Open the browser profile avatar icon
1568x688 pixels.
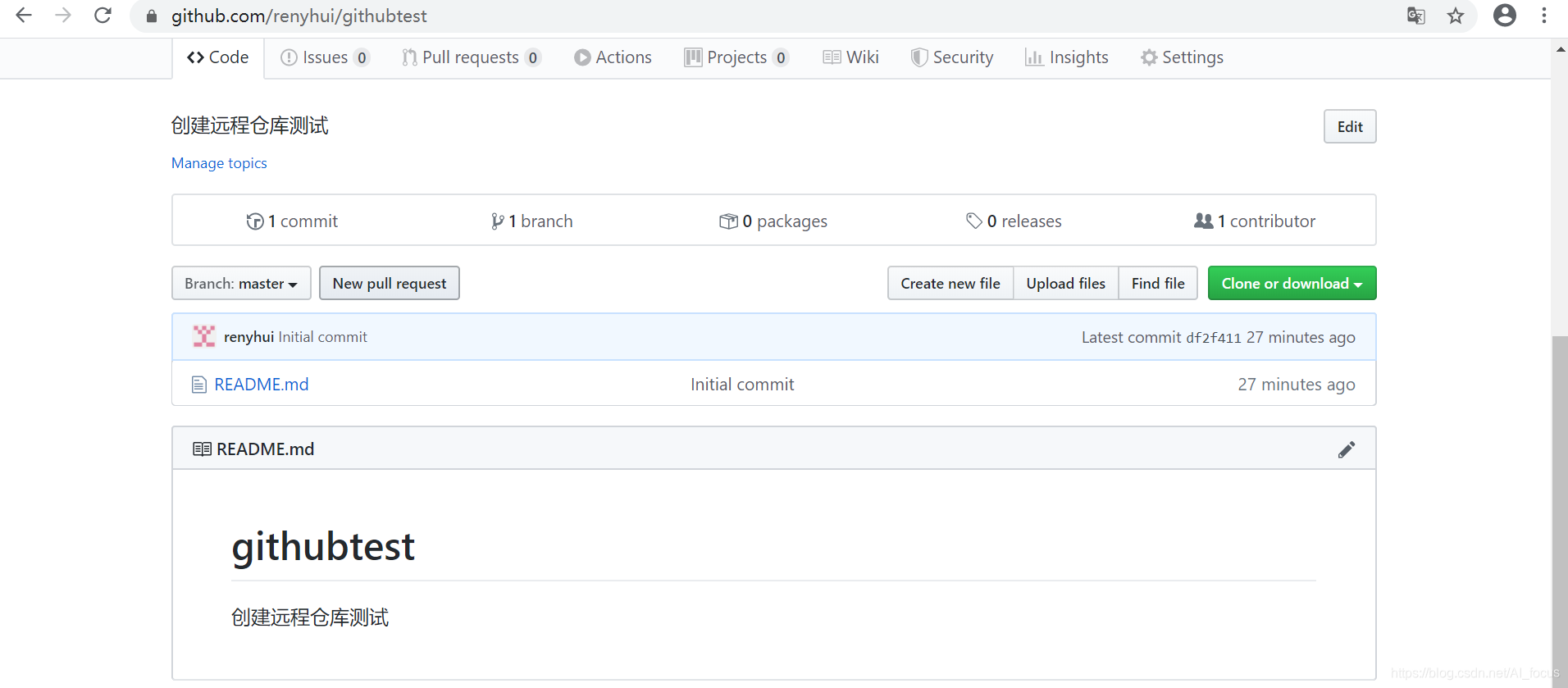(x=1505, y=15)
